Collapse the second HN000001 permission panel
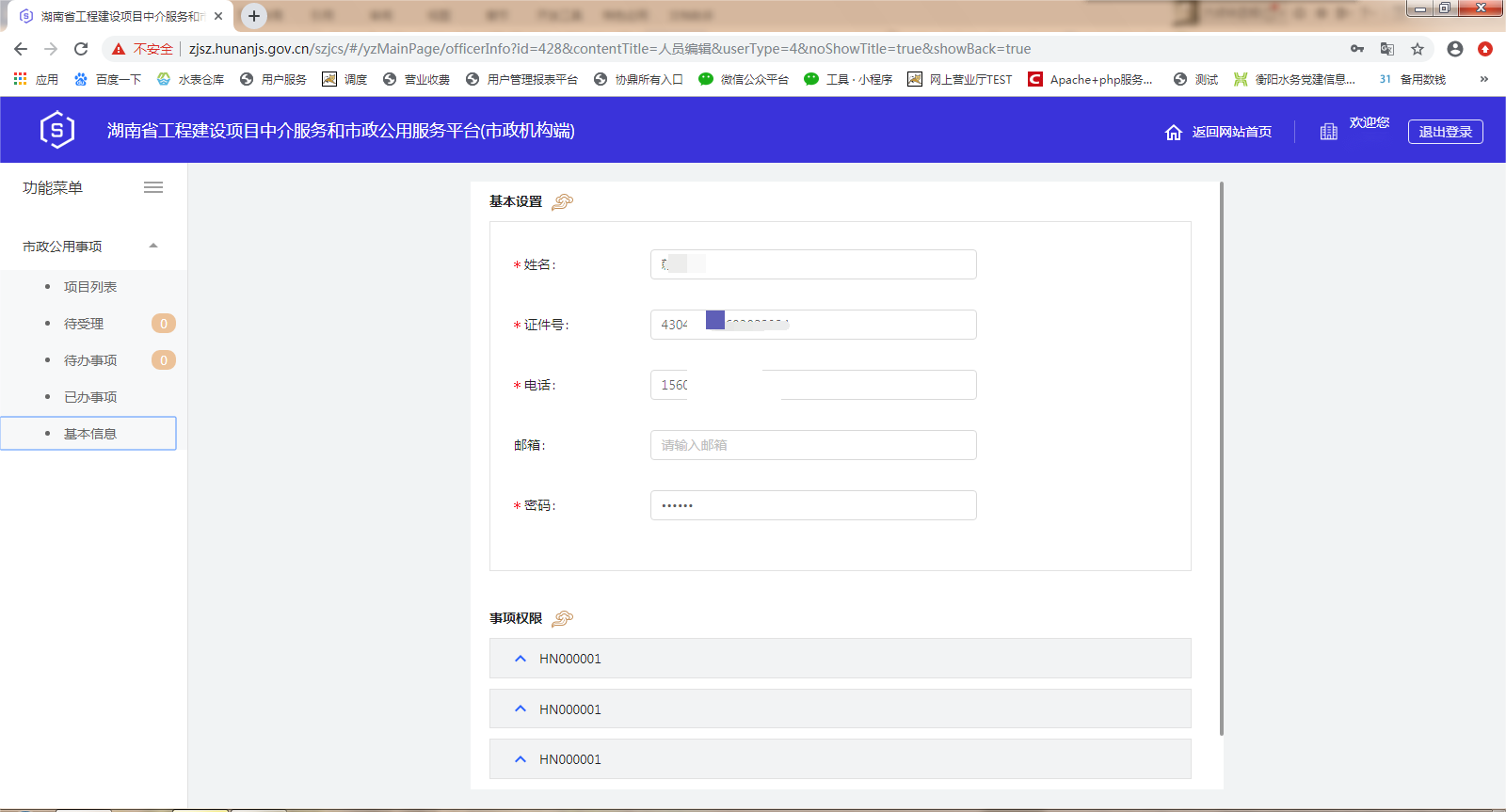 pos(521,709)
